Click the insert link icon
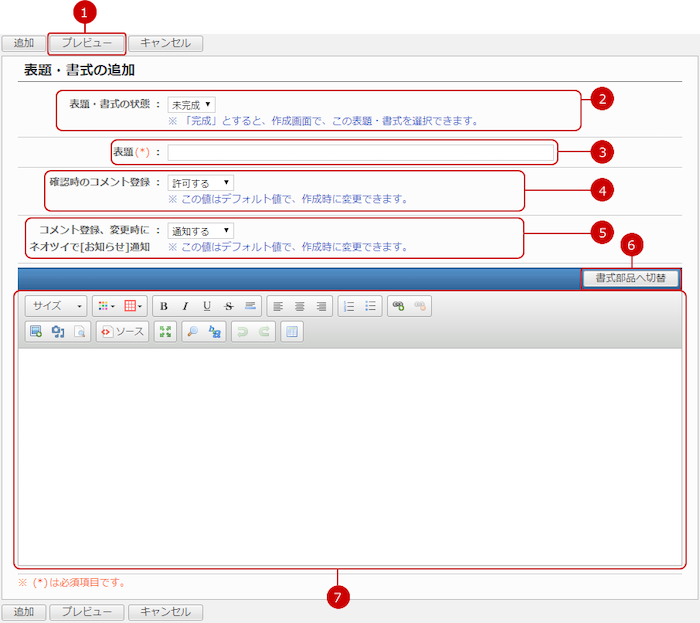The width and height of the screenshot is (700, 623). (397, 306)
